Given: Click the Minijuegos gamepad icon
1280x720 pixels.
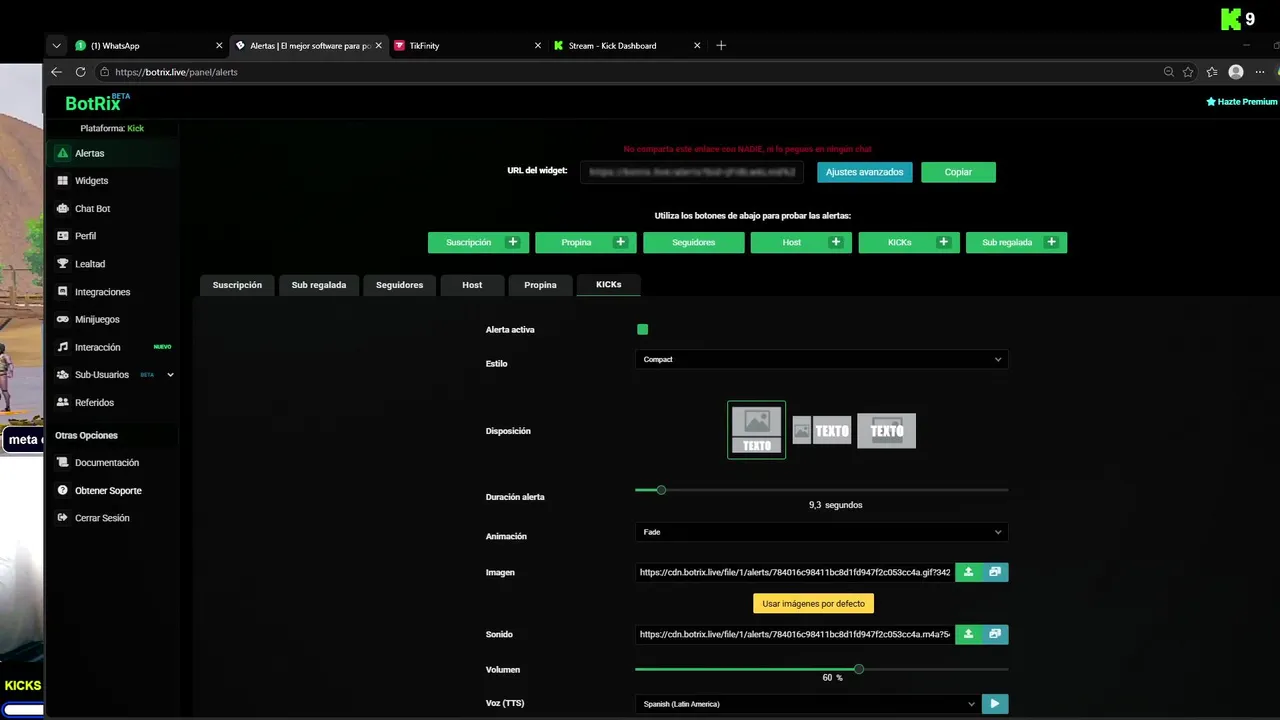Looking at the screenshot, I should (x=63, y=319).
